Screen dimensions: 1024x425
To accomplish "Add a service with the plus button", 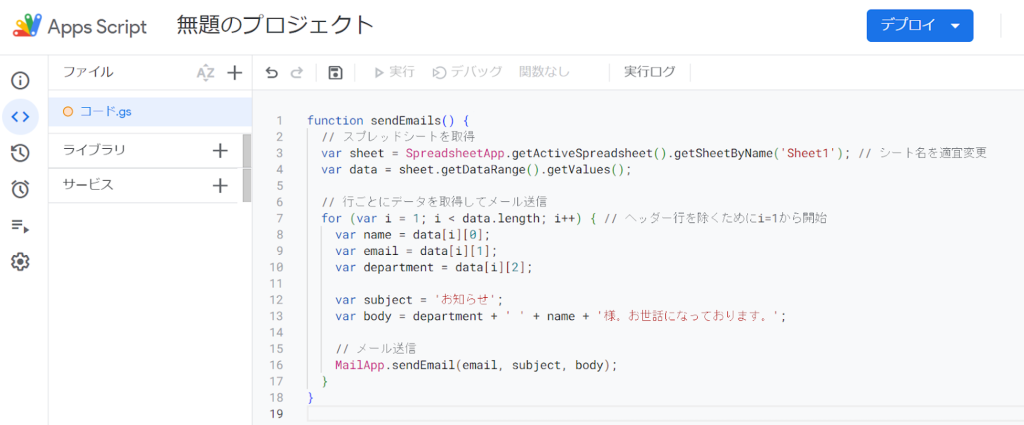I will click(221, 185).
